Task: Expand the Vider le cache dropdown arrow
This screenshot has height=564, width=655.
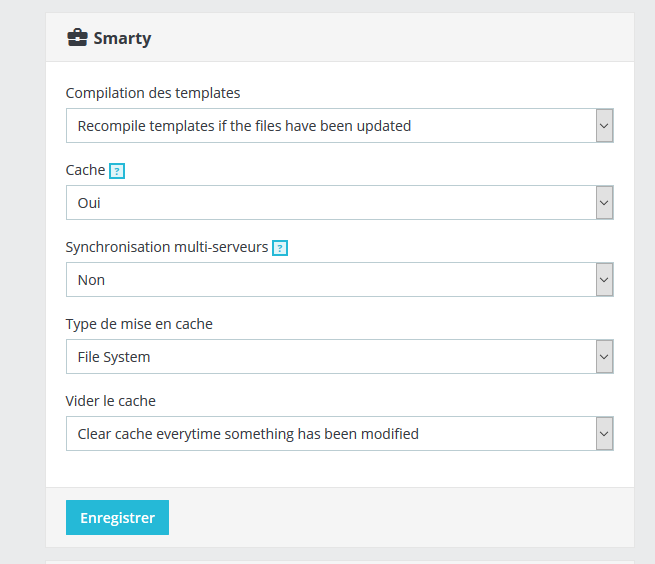Action: pyautogui.click(x=604, y=433)
